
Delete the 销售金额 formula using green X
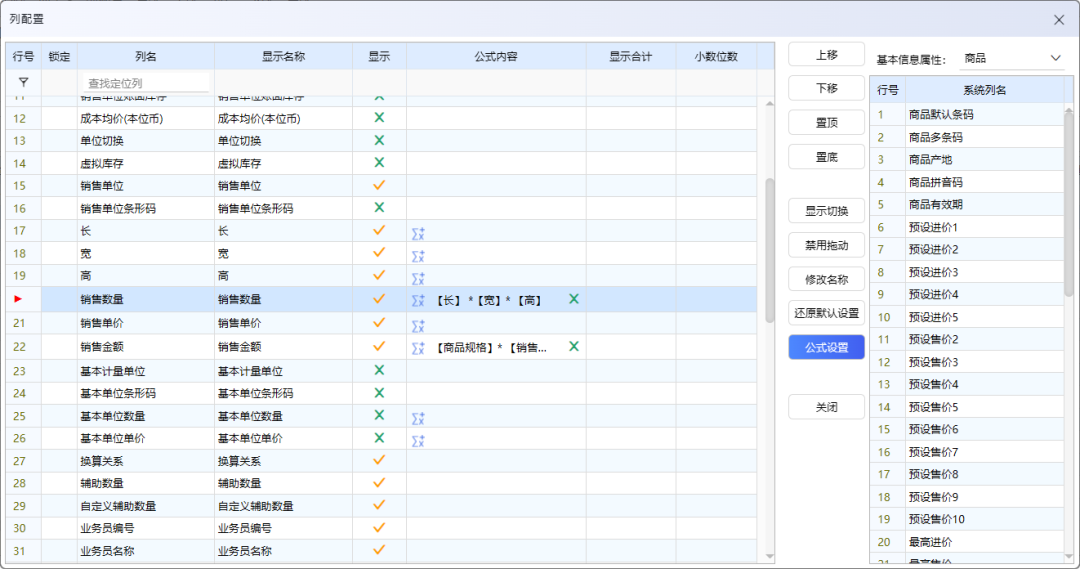click(x=574, y=346)
